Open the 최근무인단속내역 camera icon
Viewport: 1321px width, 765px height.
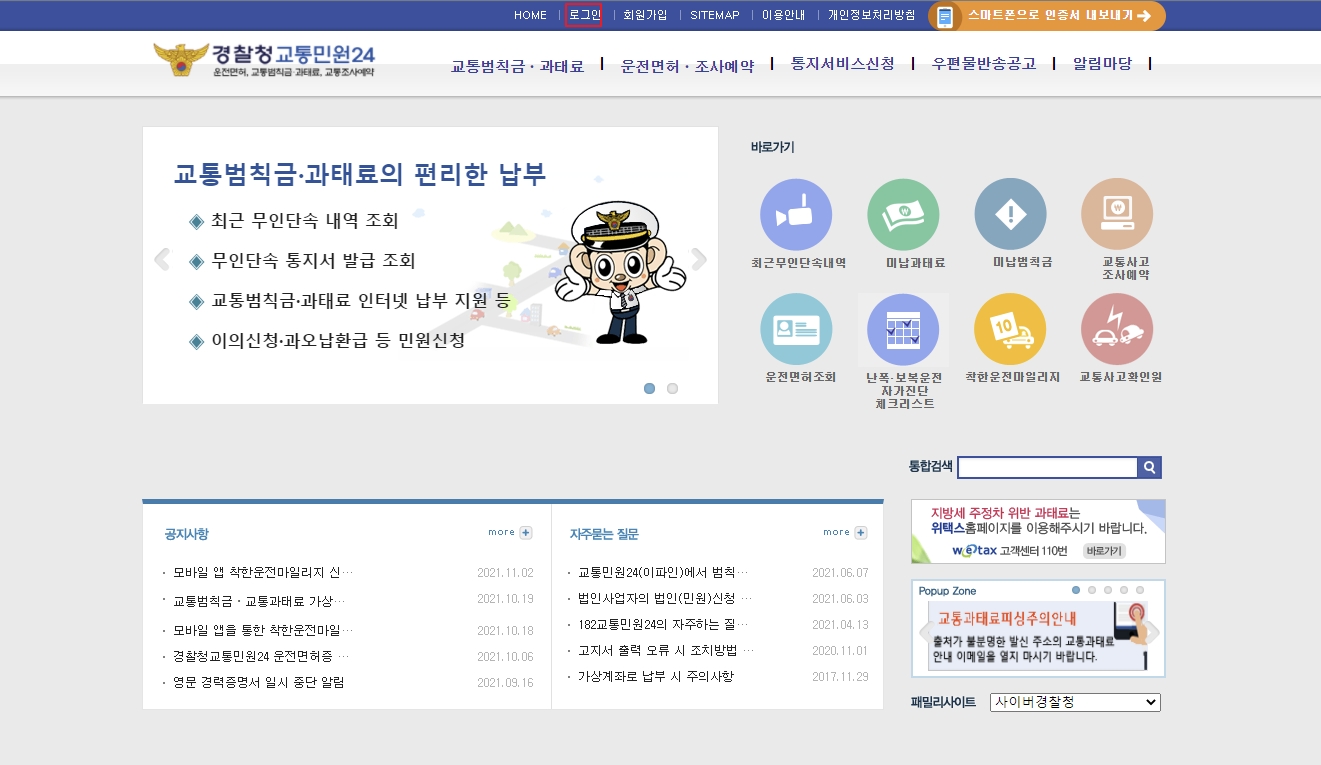(796, 214)
